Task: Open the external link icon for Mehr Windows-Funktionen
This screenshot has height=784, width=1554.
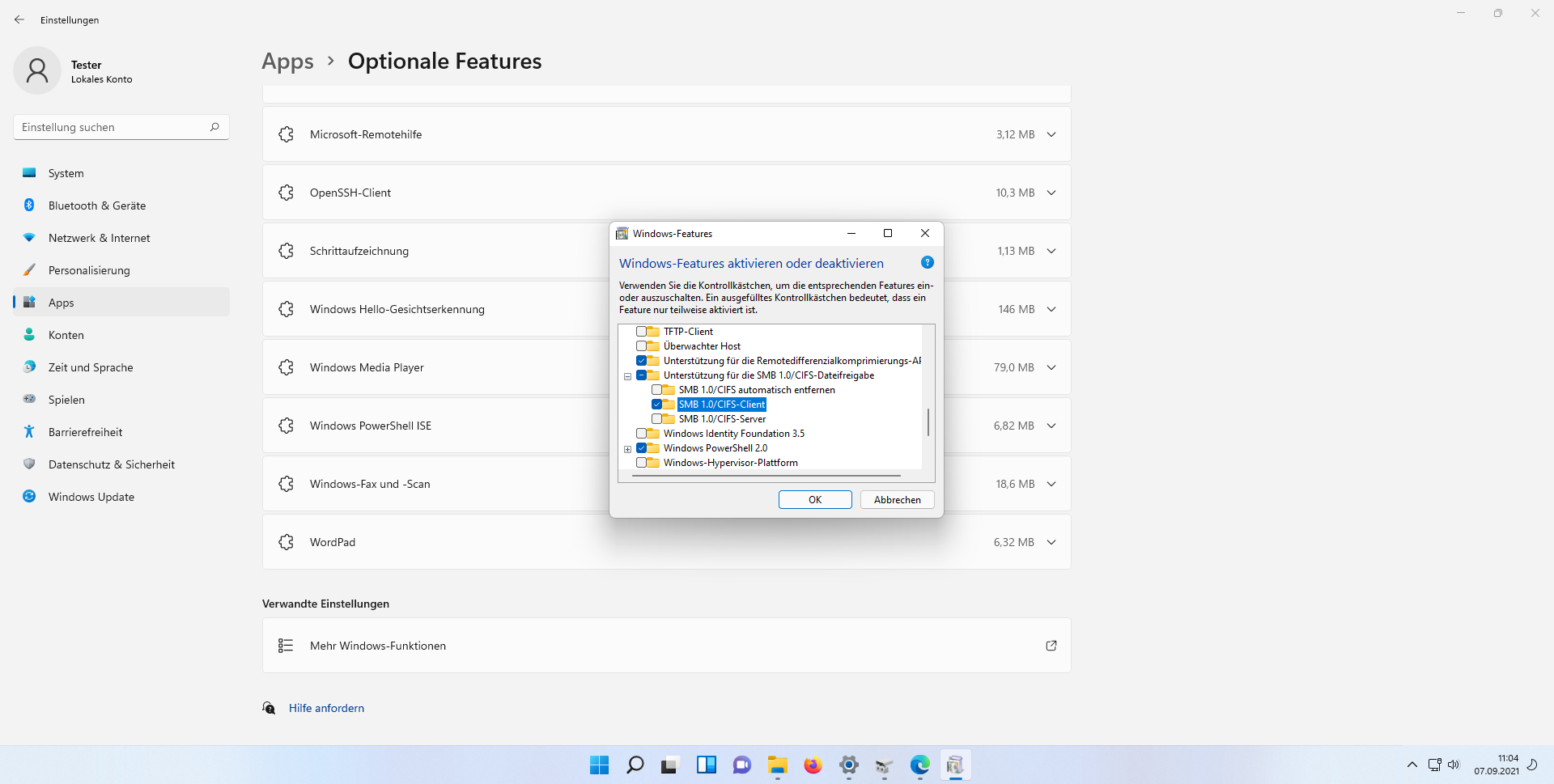Action: point(1051,646)
